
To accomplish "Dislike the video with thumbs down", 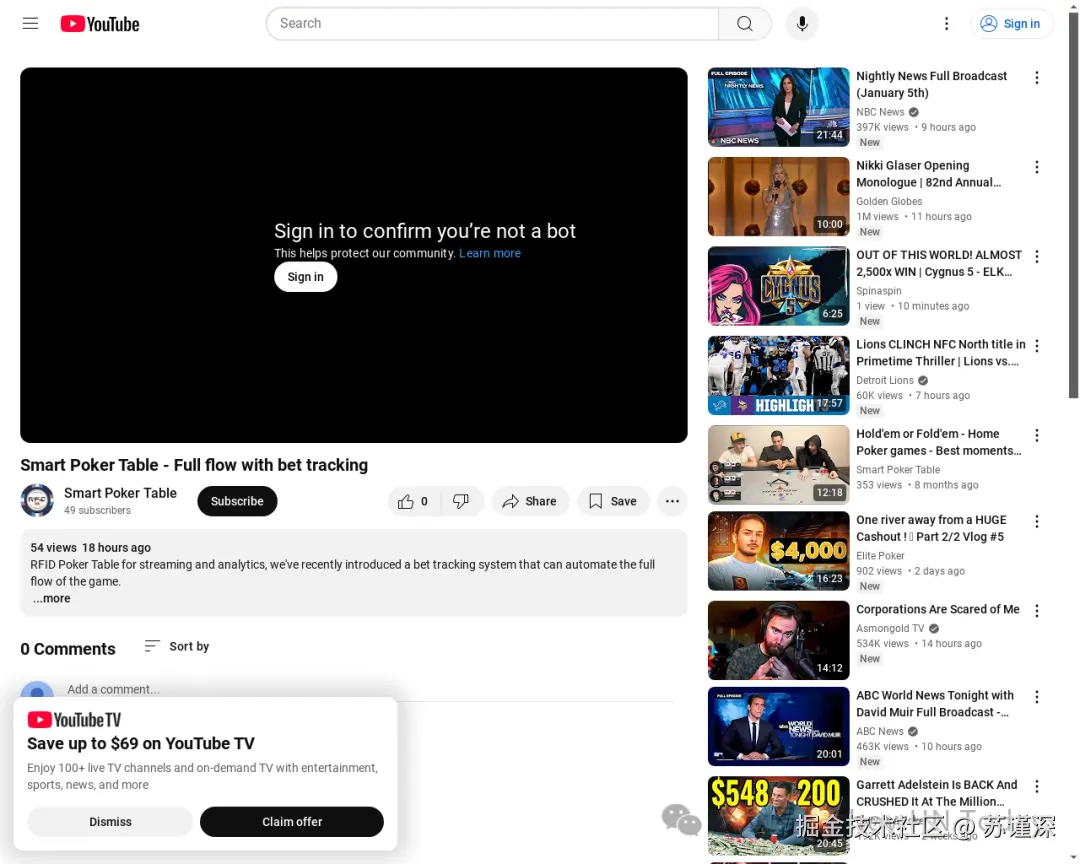I will click(461, 501).
